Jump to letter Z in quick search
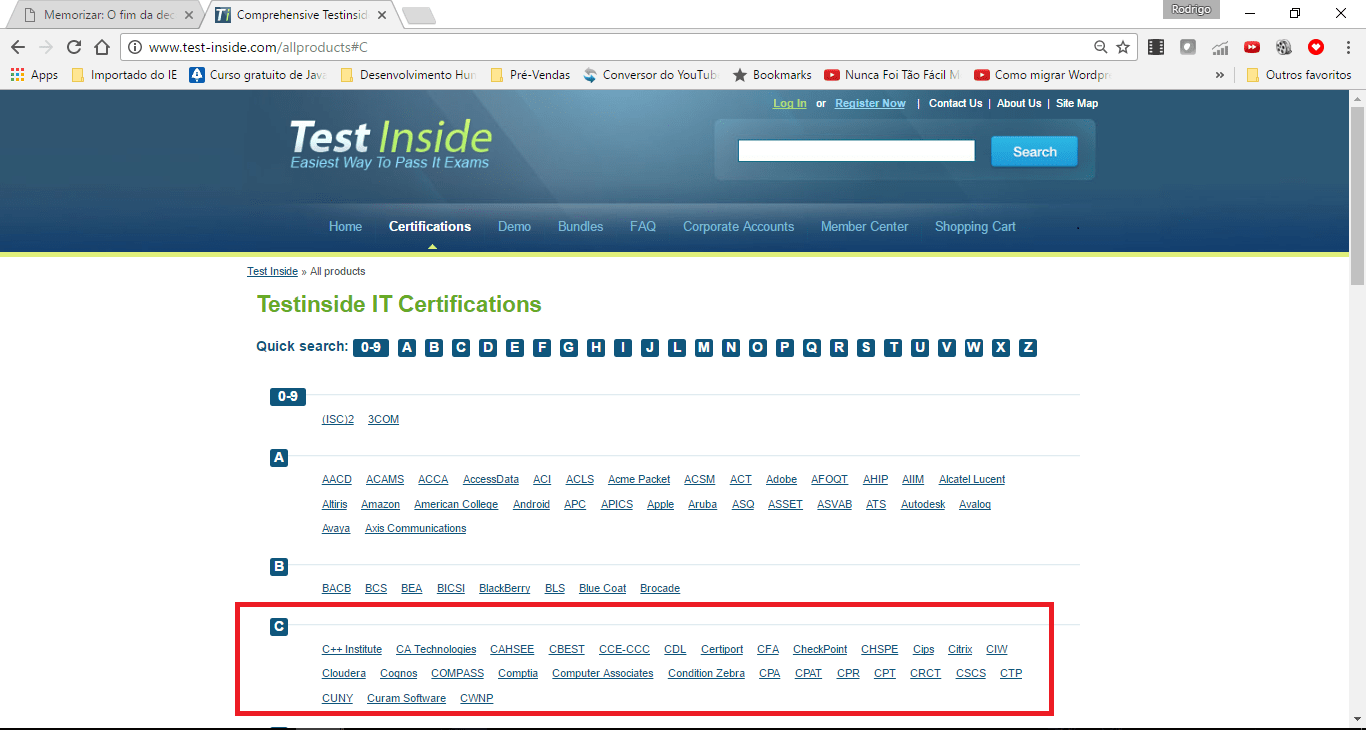 click(1028, 347)
